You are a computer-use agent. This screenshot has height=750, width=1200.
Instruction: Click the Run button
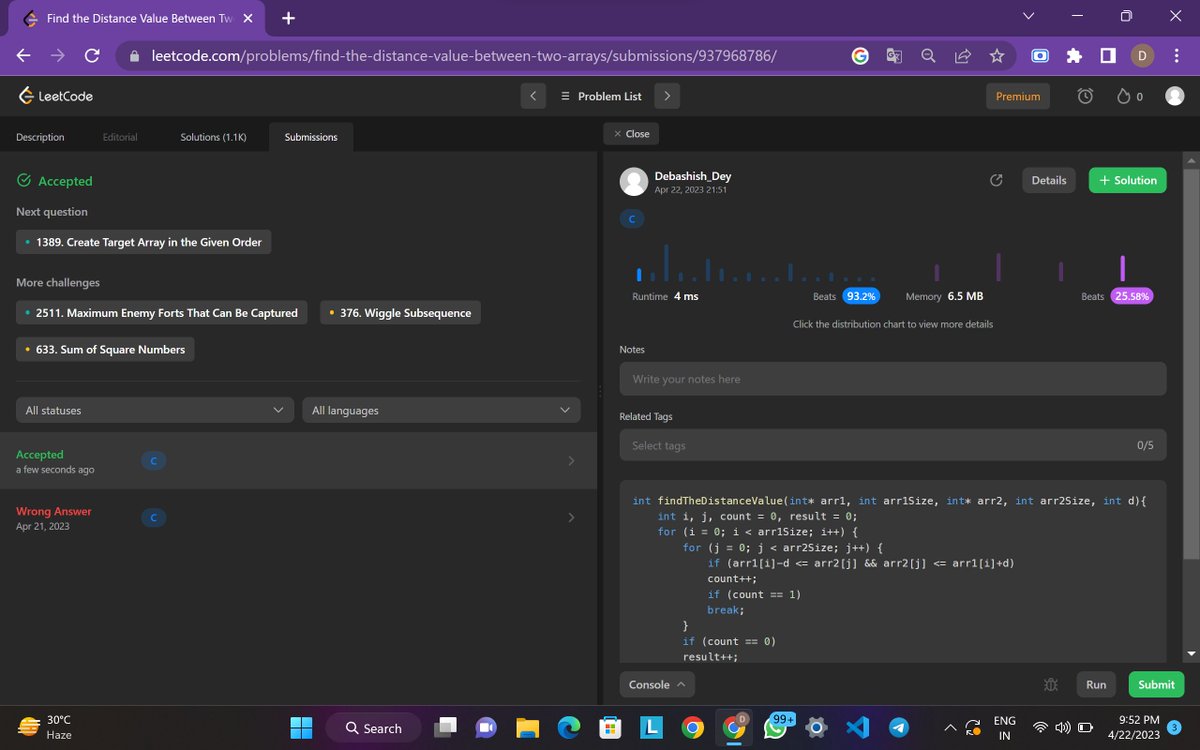click(x=1096, y=685)
